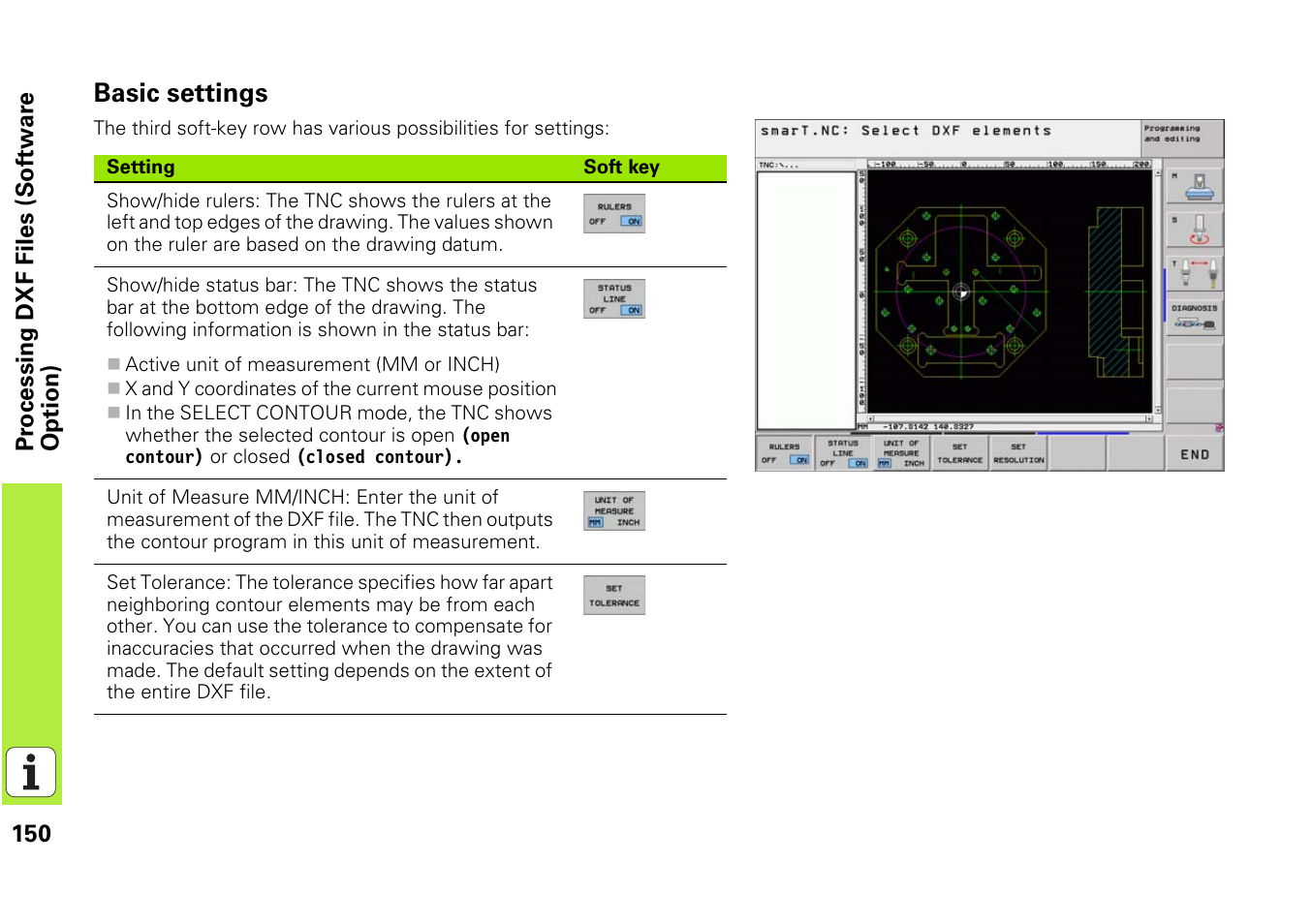Open the T tool change icon in the right bar

pos(1194,273)
